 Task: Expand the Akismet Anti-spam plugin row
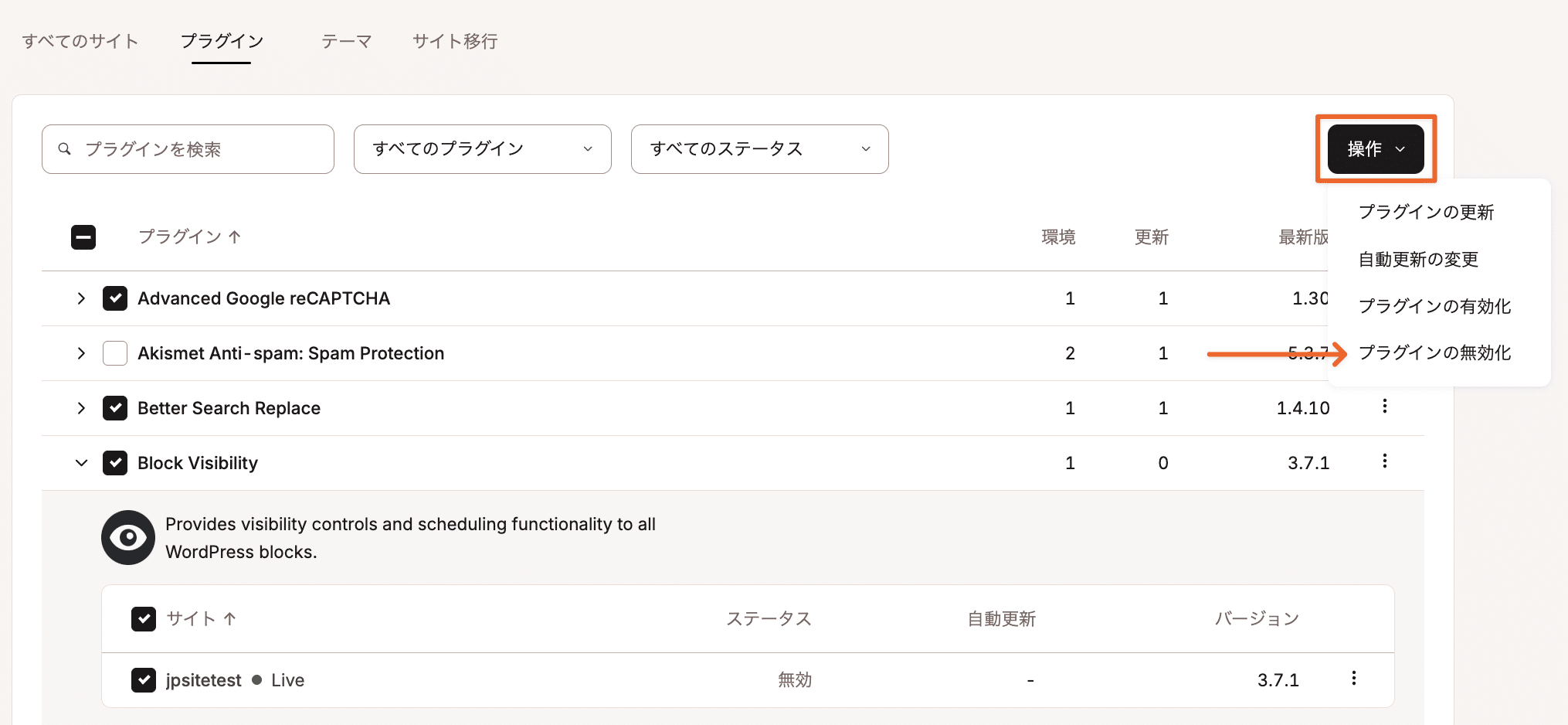(81, 353)
